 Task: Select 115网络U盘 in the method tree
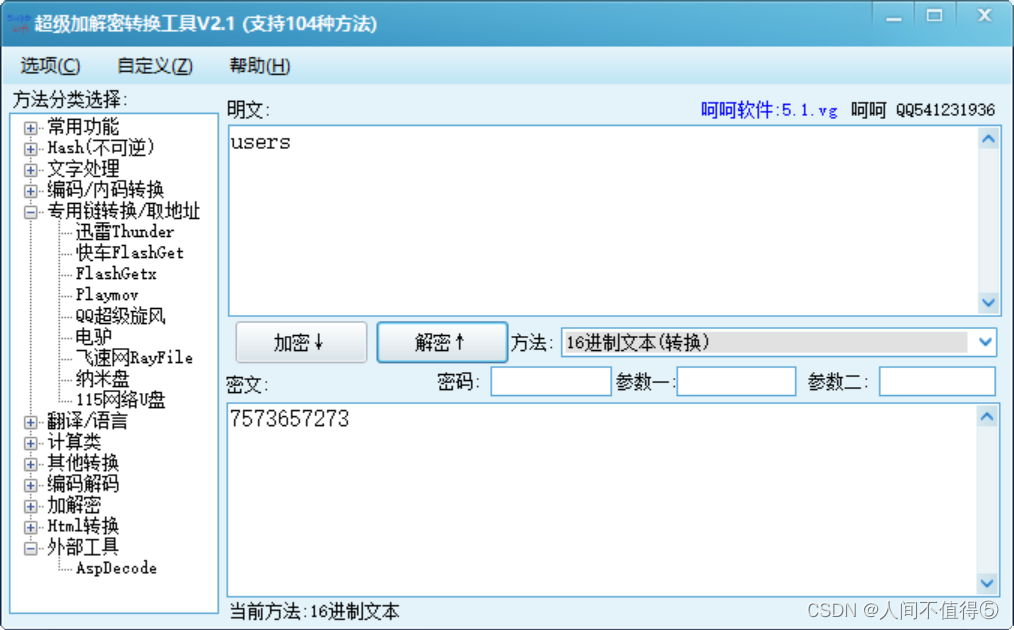click(120, 399)
